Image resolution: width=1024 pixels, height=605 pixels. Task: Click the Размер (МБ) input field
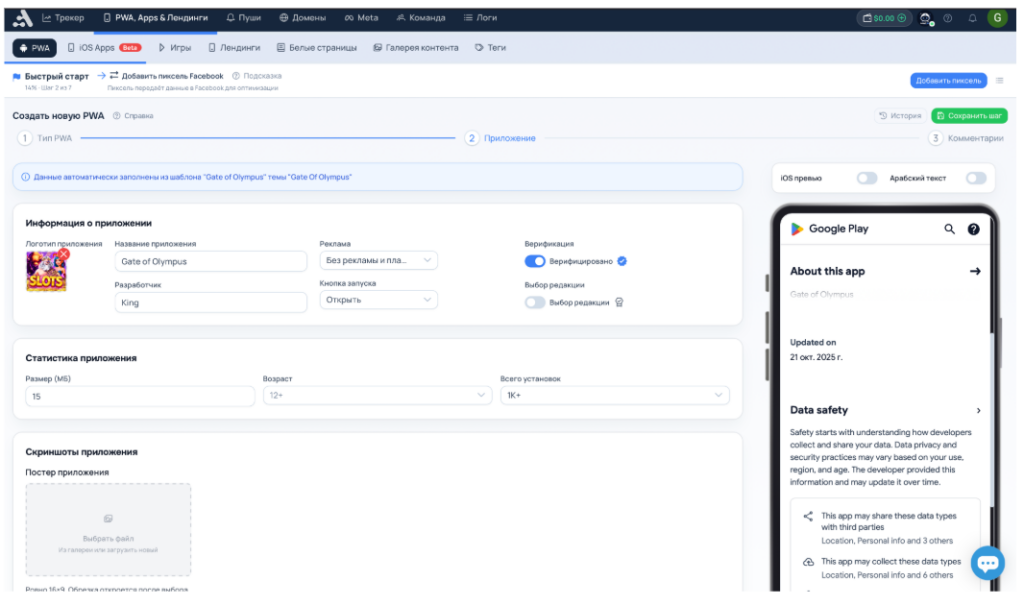click(140, 396)
